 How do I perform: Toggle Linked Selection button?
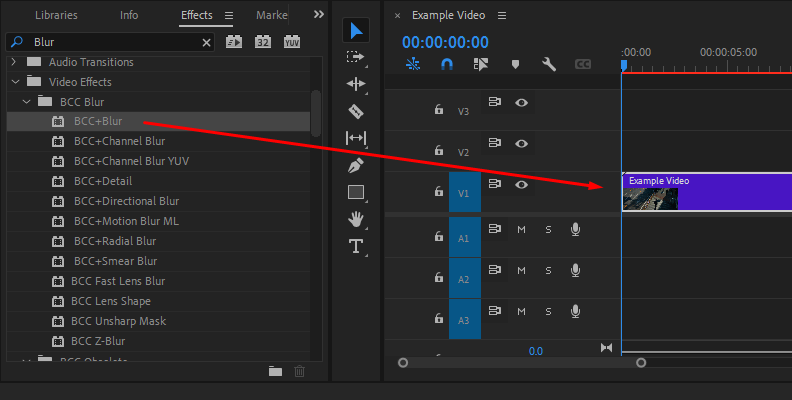(x=480, y=64)
